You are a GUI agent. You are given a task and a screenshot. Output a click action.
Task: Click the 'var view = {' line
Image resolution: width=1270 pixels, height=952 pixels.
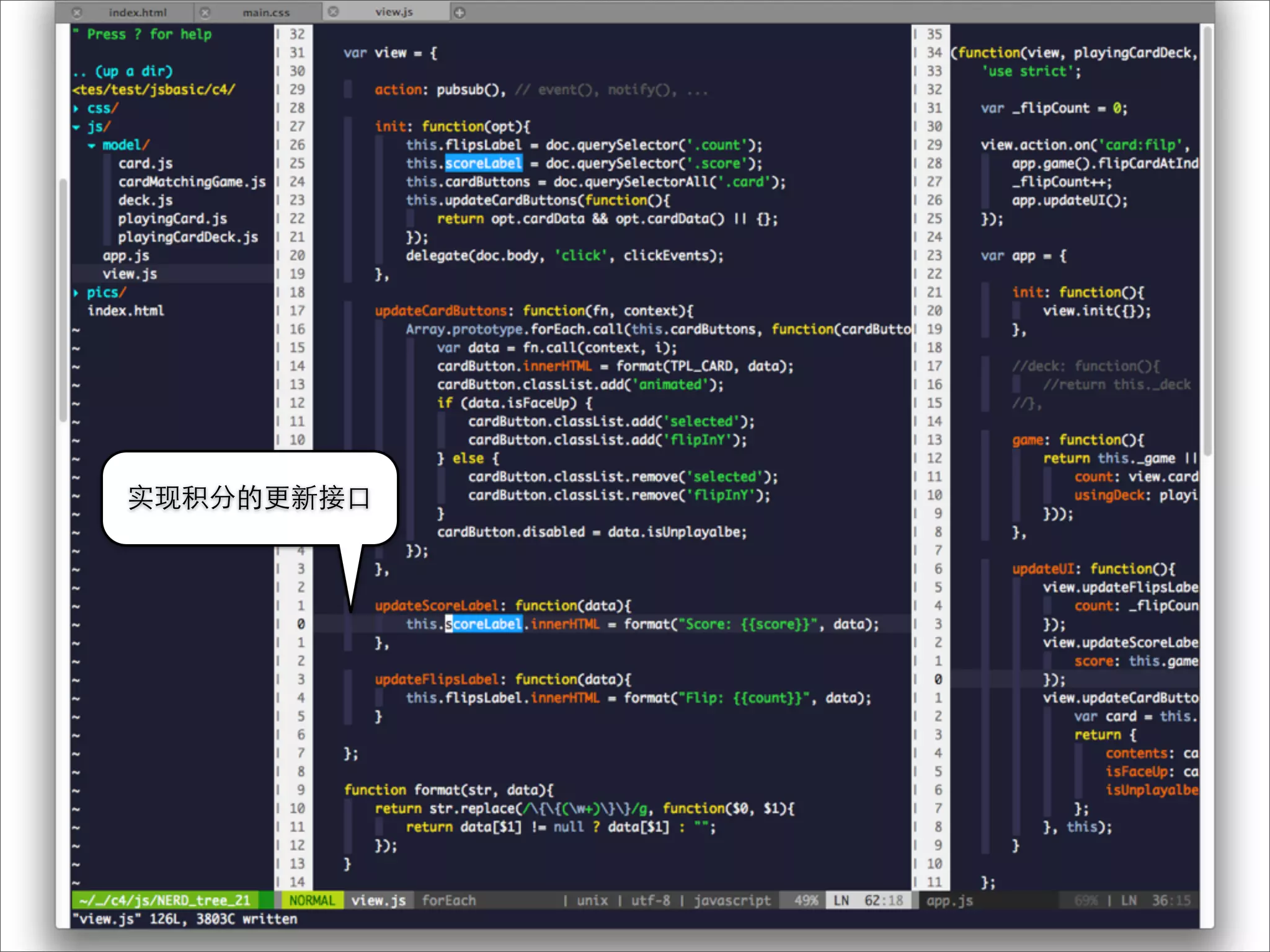point(391,53)
